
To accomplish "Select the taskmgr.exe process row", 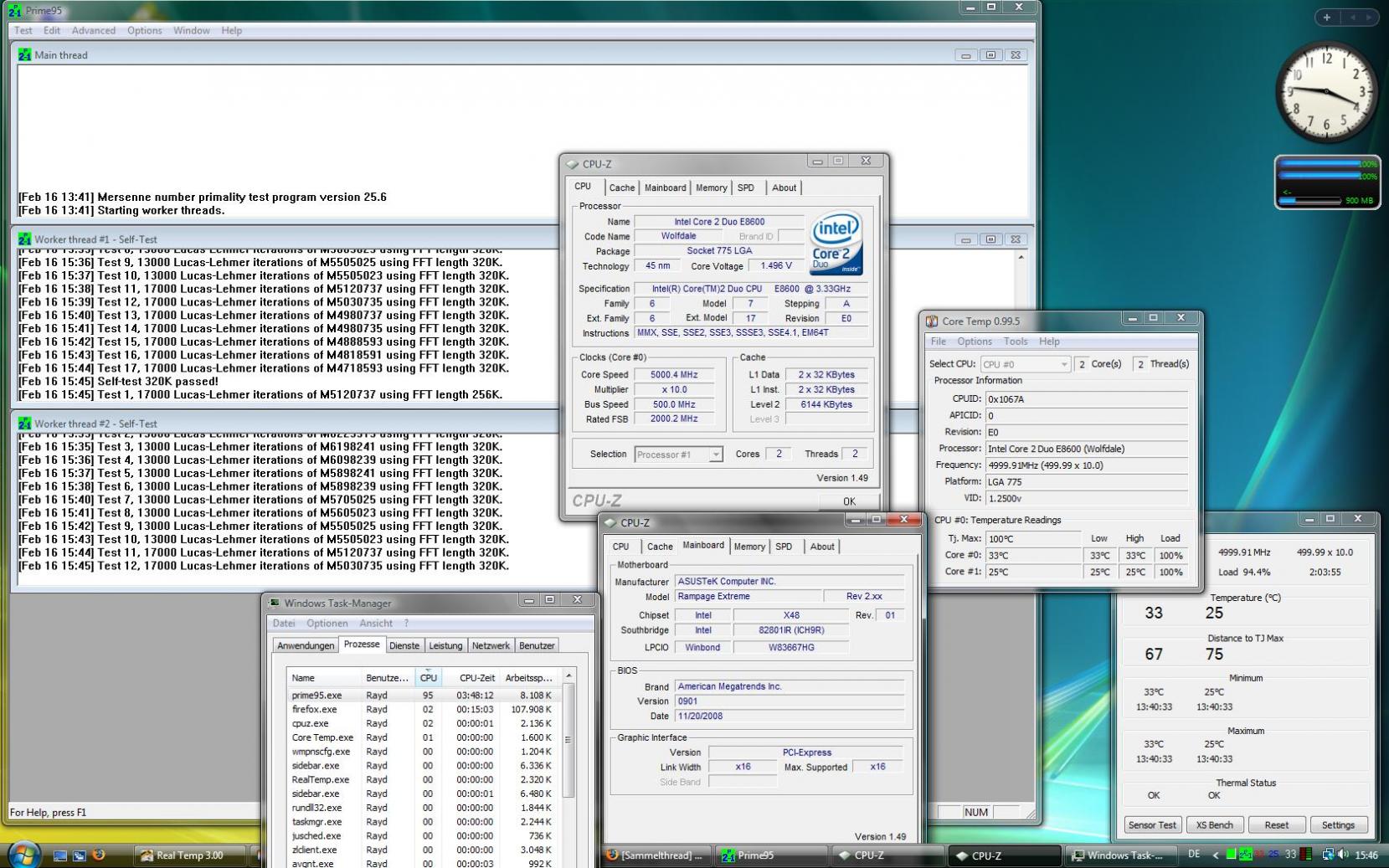I will (424, 821).
